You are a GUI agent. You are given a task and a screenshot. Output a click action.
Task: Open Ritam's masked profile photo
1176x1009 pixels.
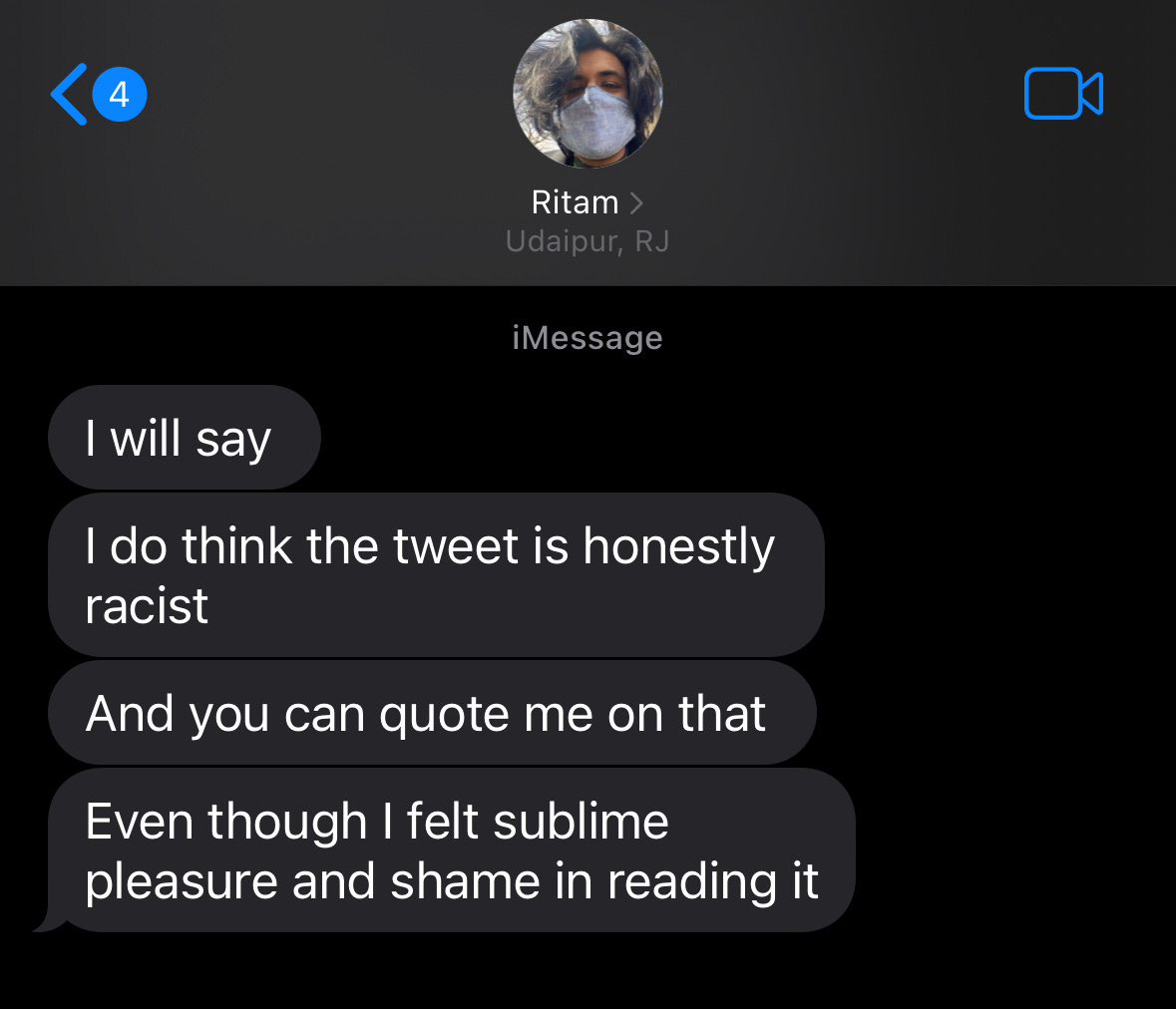[x=588, y=94]
